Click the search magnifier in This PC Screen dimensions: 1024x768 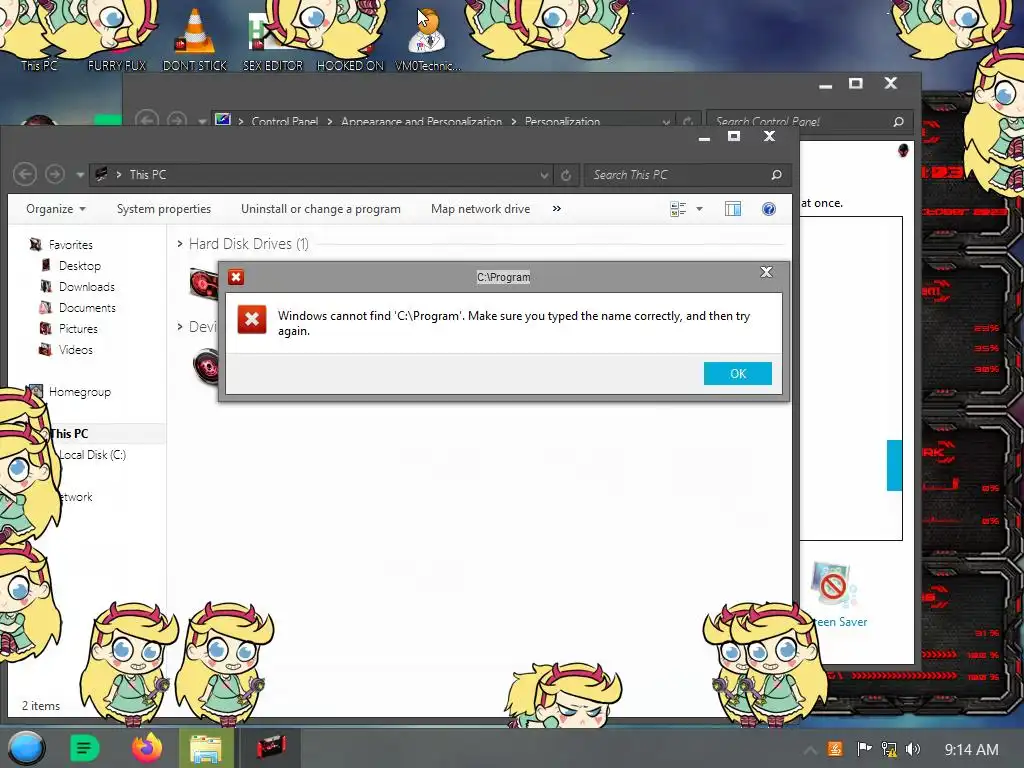click(776, 175)
